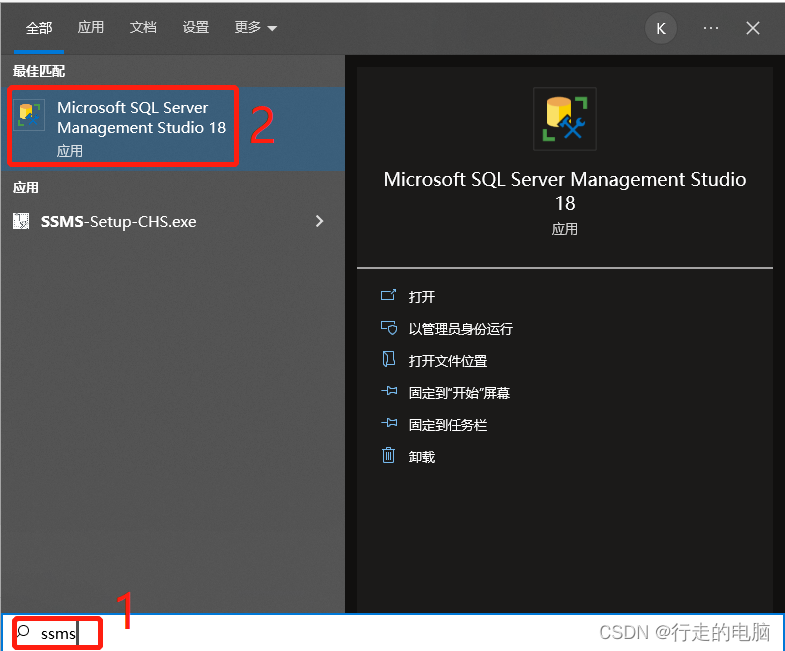Choose 以管理员身份运行
The image size is (785, 651).
point(461,329)
